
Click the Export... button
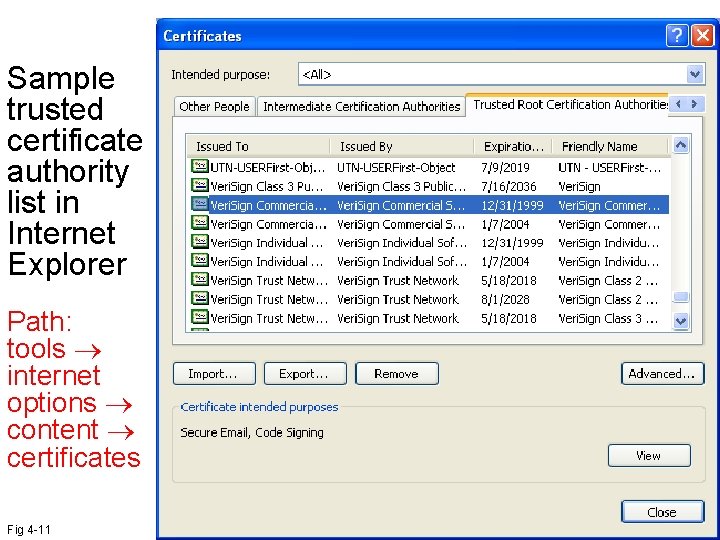pos(305,373)
